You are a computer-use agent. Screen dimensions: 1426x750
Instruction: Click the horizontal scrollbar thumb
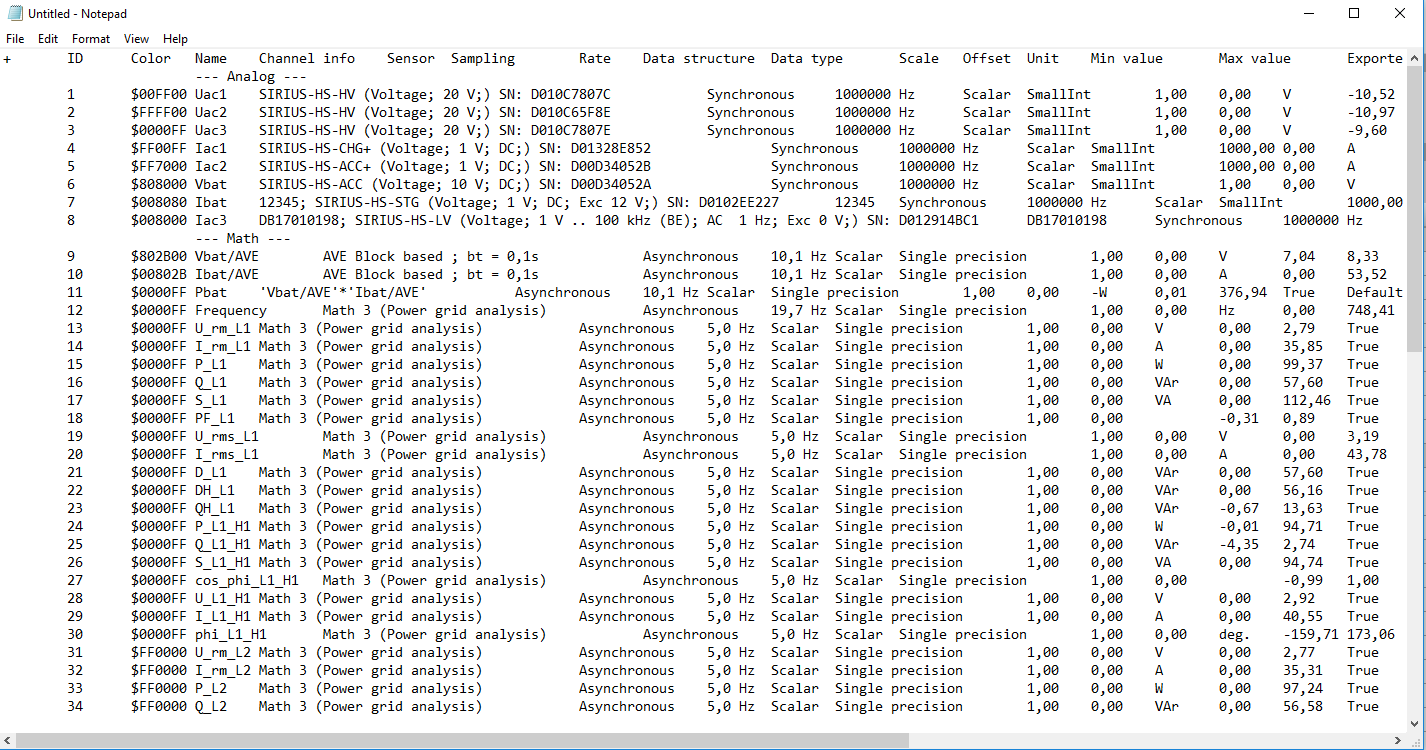(x=462, y=741)
